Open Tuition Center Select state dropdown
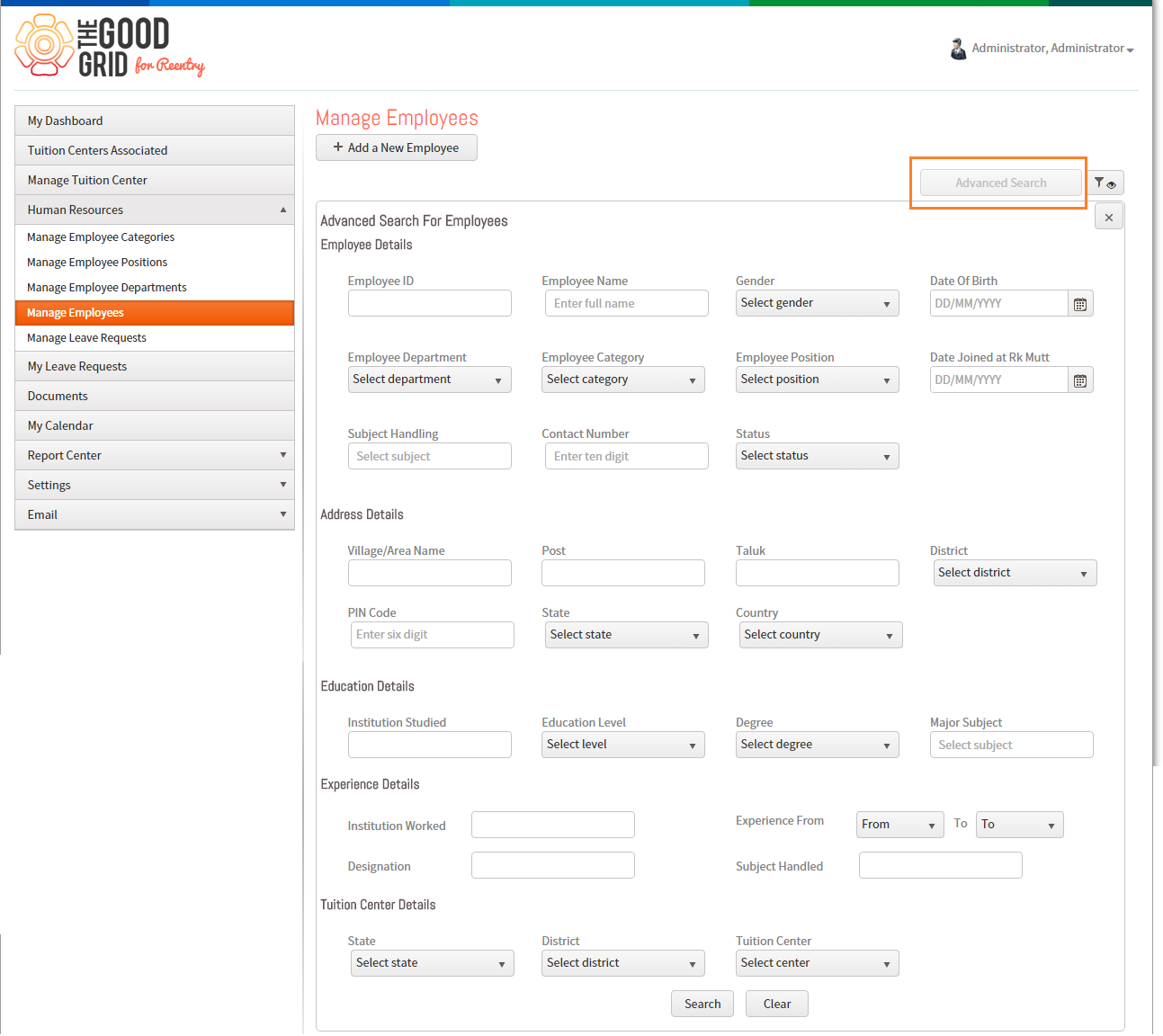 coord(432,963)
